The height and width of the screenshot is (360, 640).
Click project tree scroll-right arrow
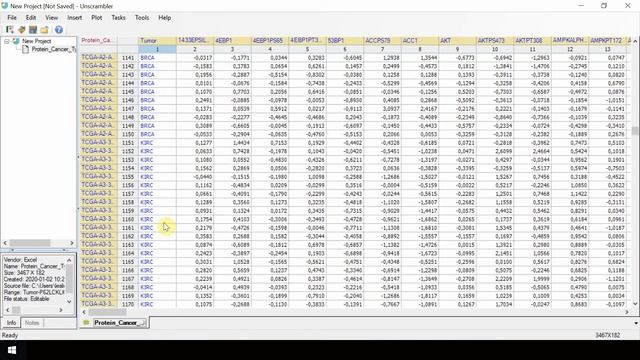[72, 243]
